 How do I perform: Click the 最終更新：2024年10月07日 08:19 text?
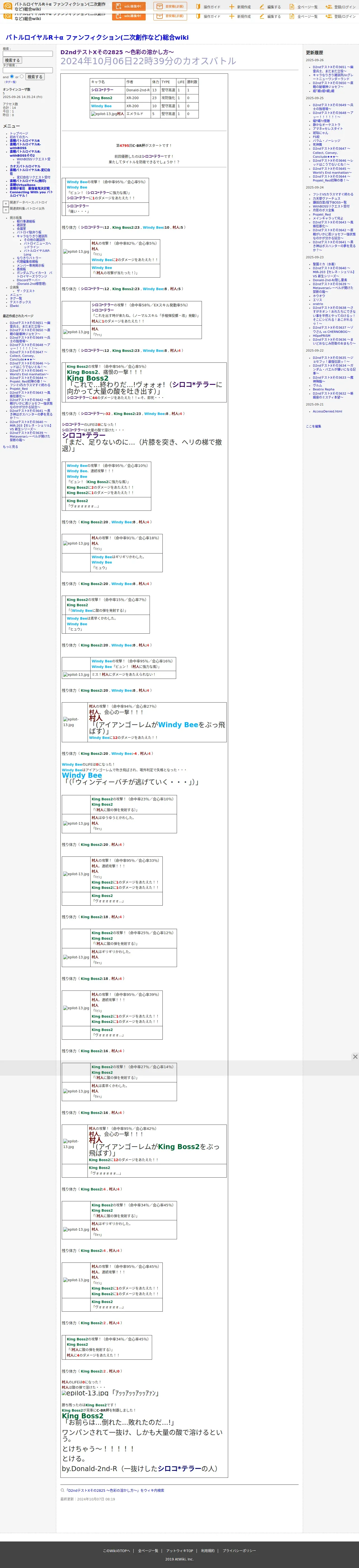point(88,1499)
